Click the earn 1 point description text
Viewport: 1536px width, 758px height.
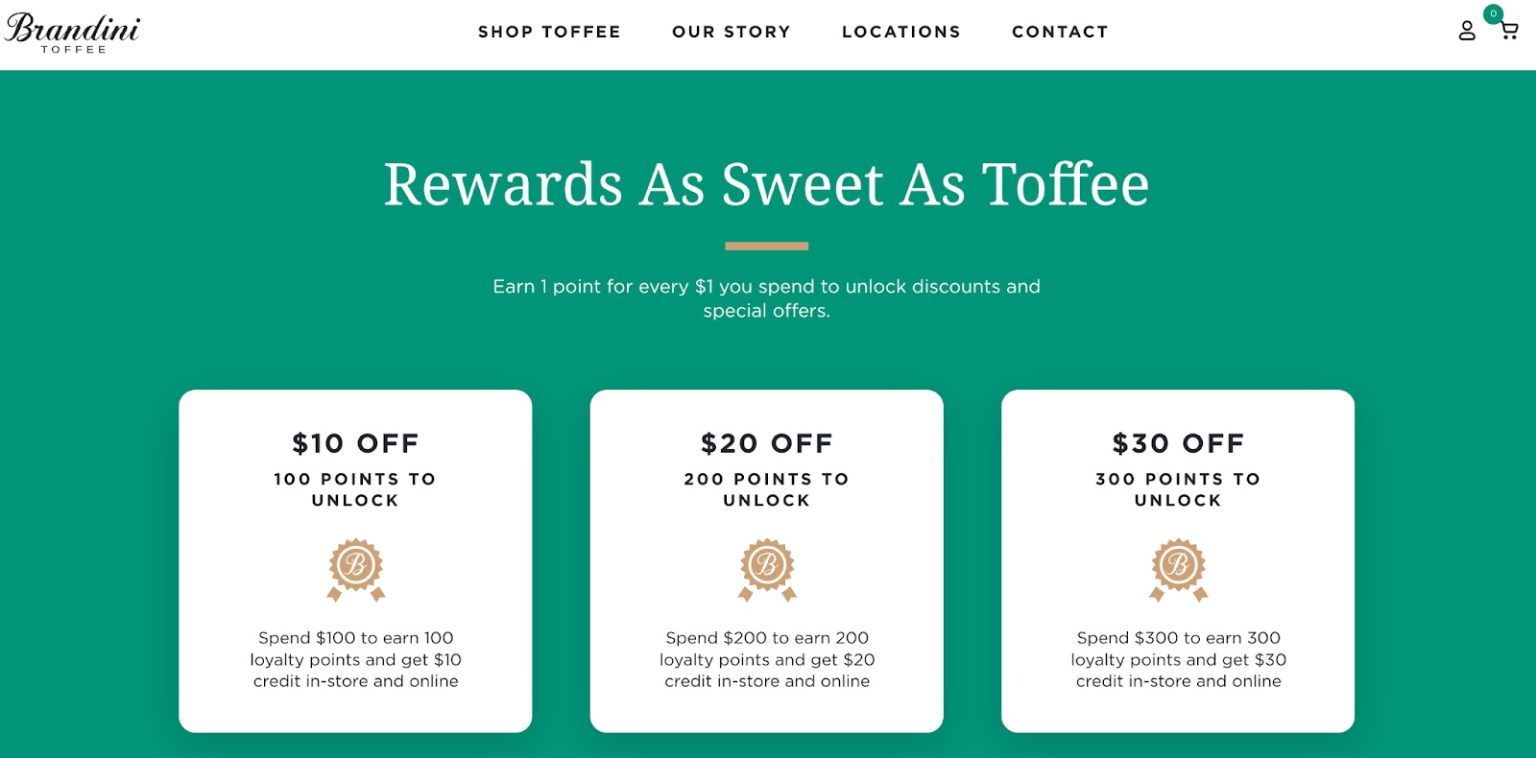point(765,298)
